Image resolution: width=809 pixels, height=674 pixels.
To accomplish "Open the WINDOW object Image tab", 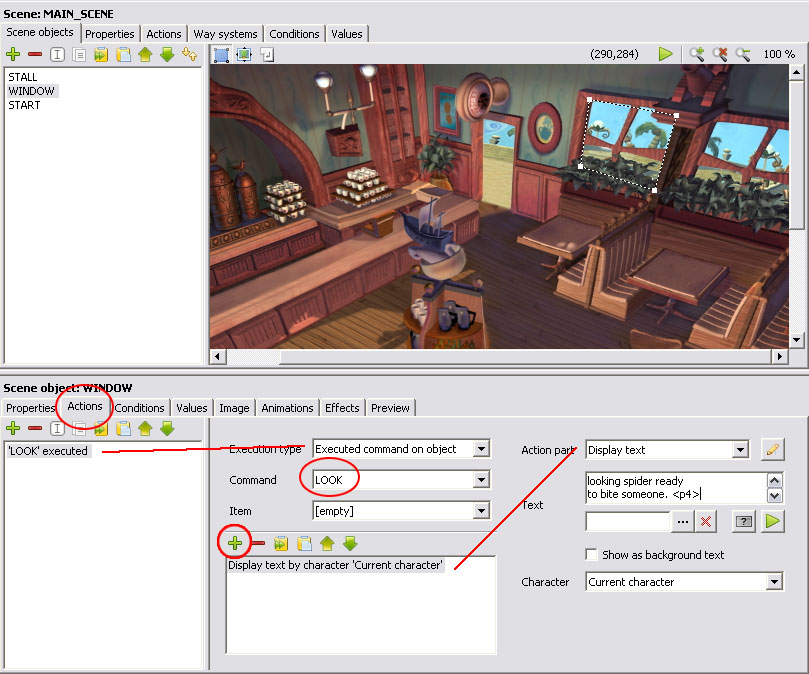I will coord(234,408).
